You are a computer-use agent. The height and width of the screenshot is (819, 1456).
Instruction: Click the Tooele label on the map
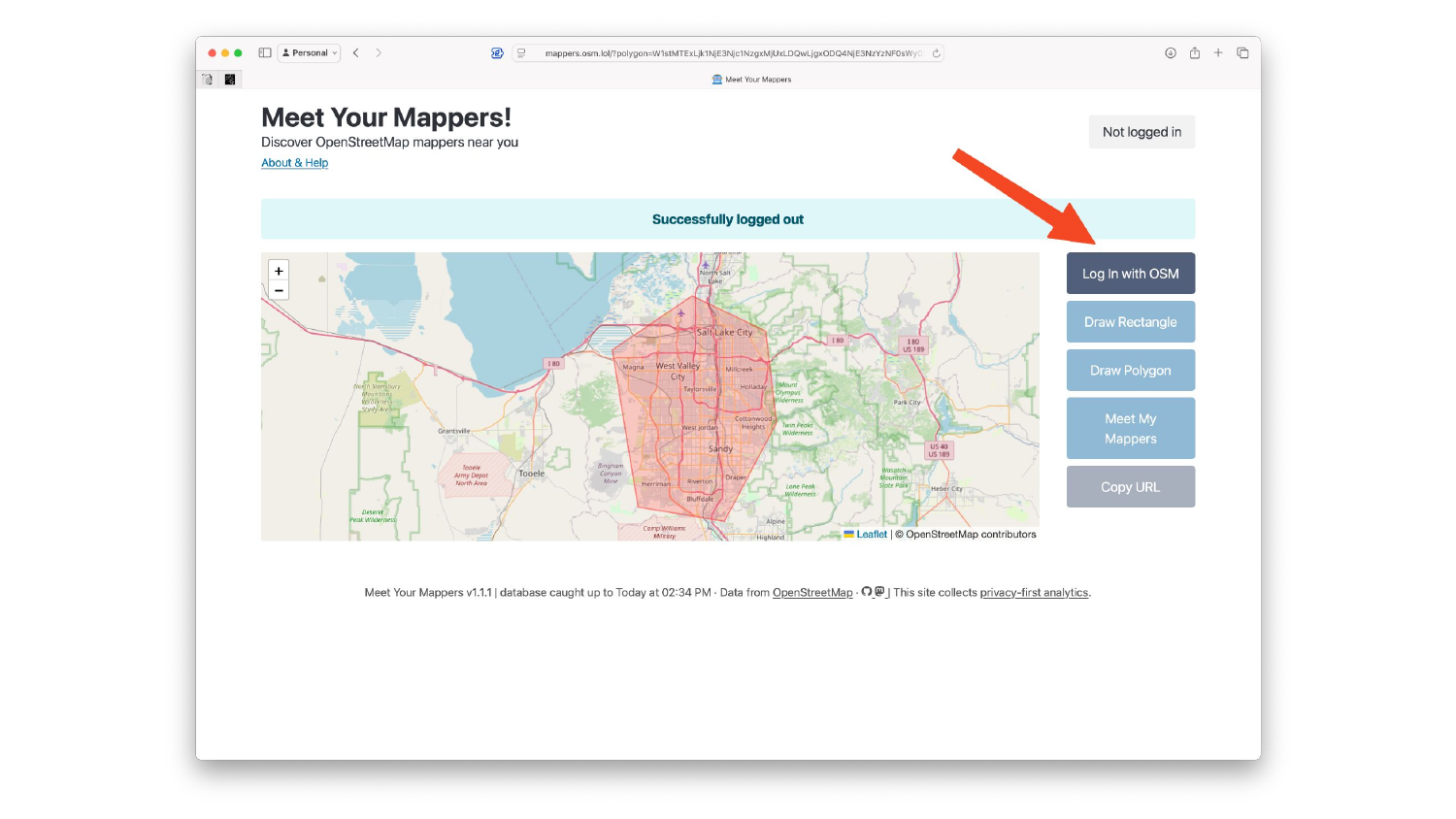pos(531,474)
